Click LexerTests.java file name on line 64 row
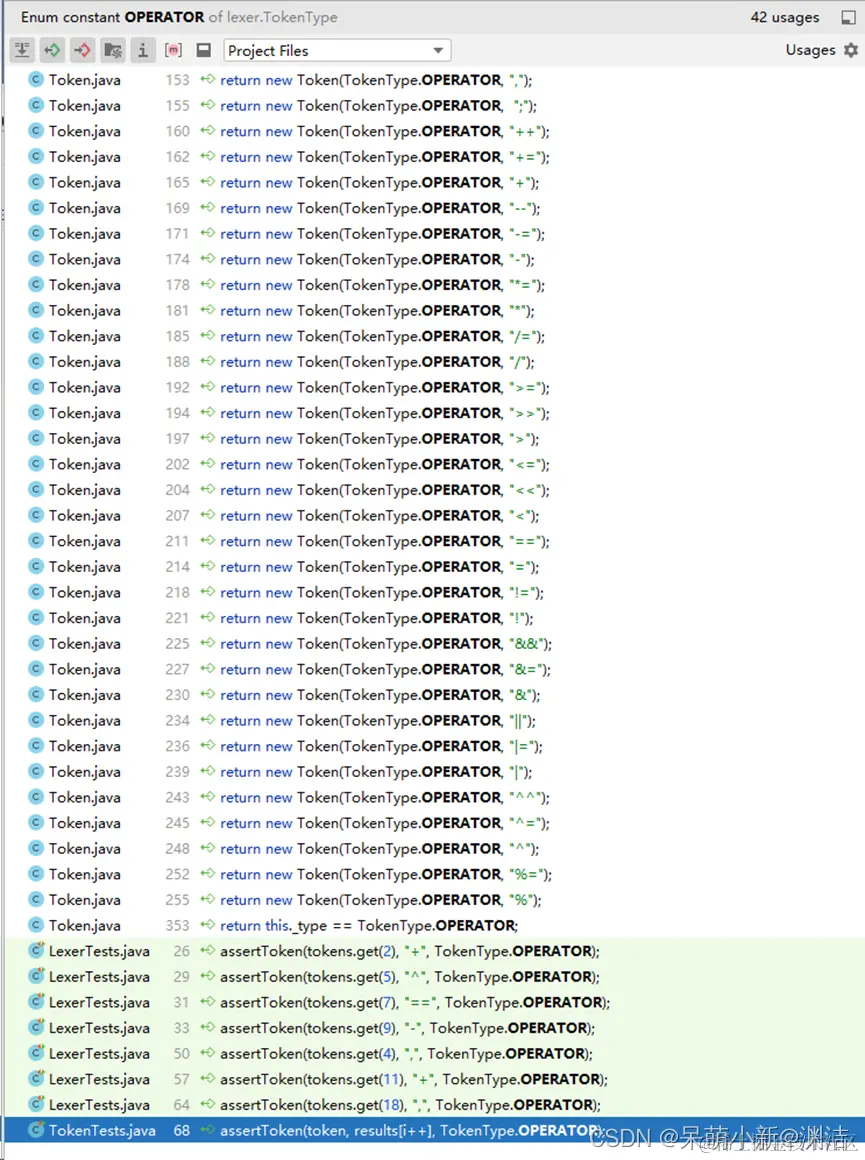 click(99, 1105)
